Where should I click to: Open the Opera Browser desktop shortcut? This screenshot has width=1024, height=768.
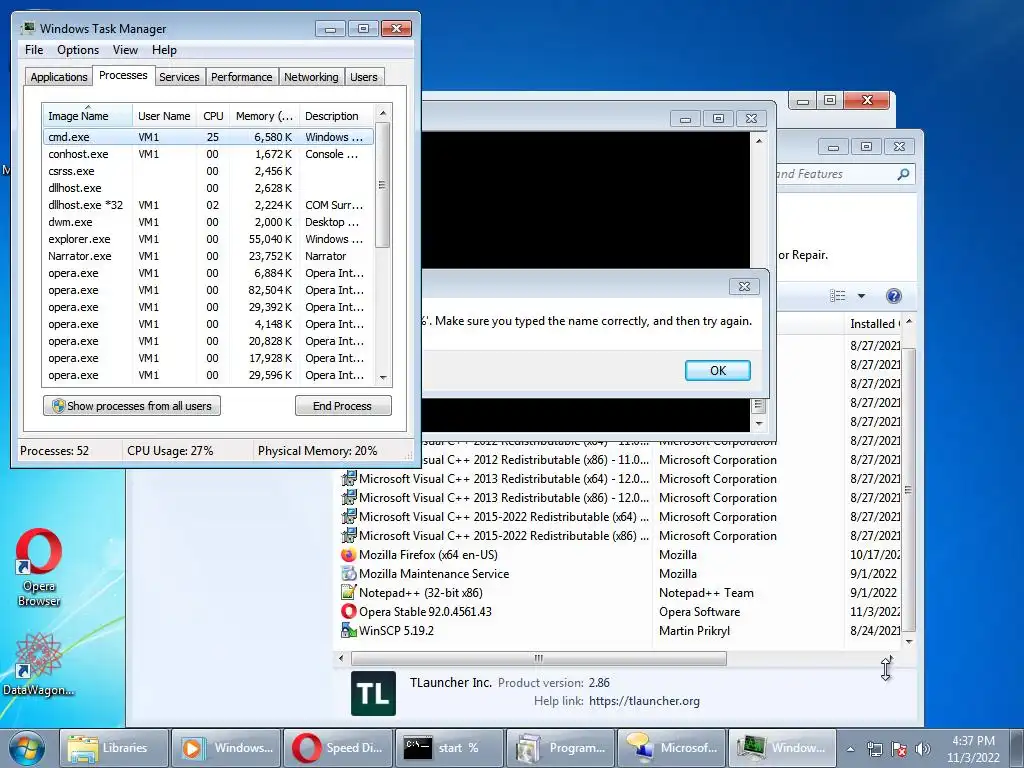click(39, 567)
